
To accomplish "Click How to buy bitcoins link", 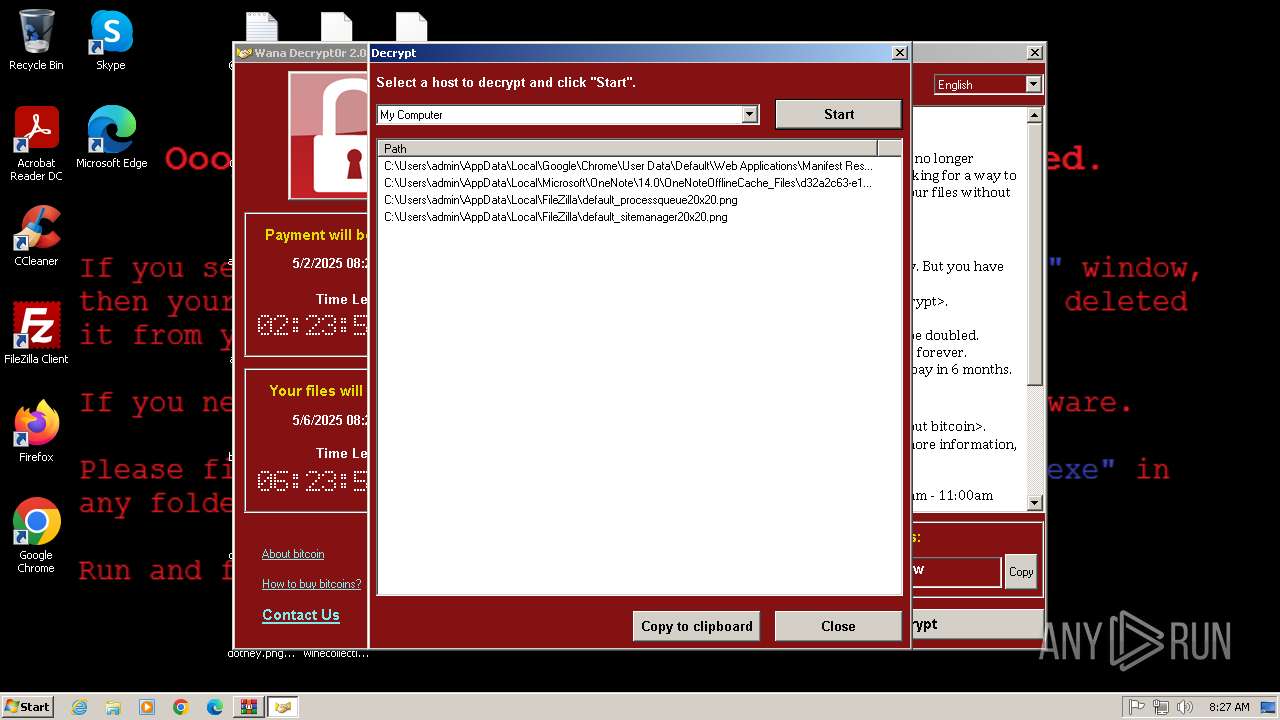I will (312, 584).
